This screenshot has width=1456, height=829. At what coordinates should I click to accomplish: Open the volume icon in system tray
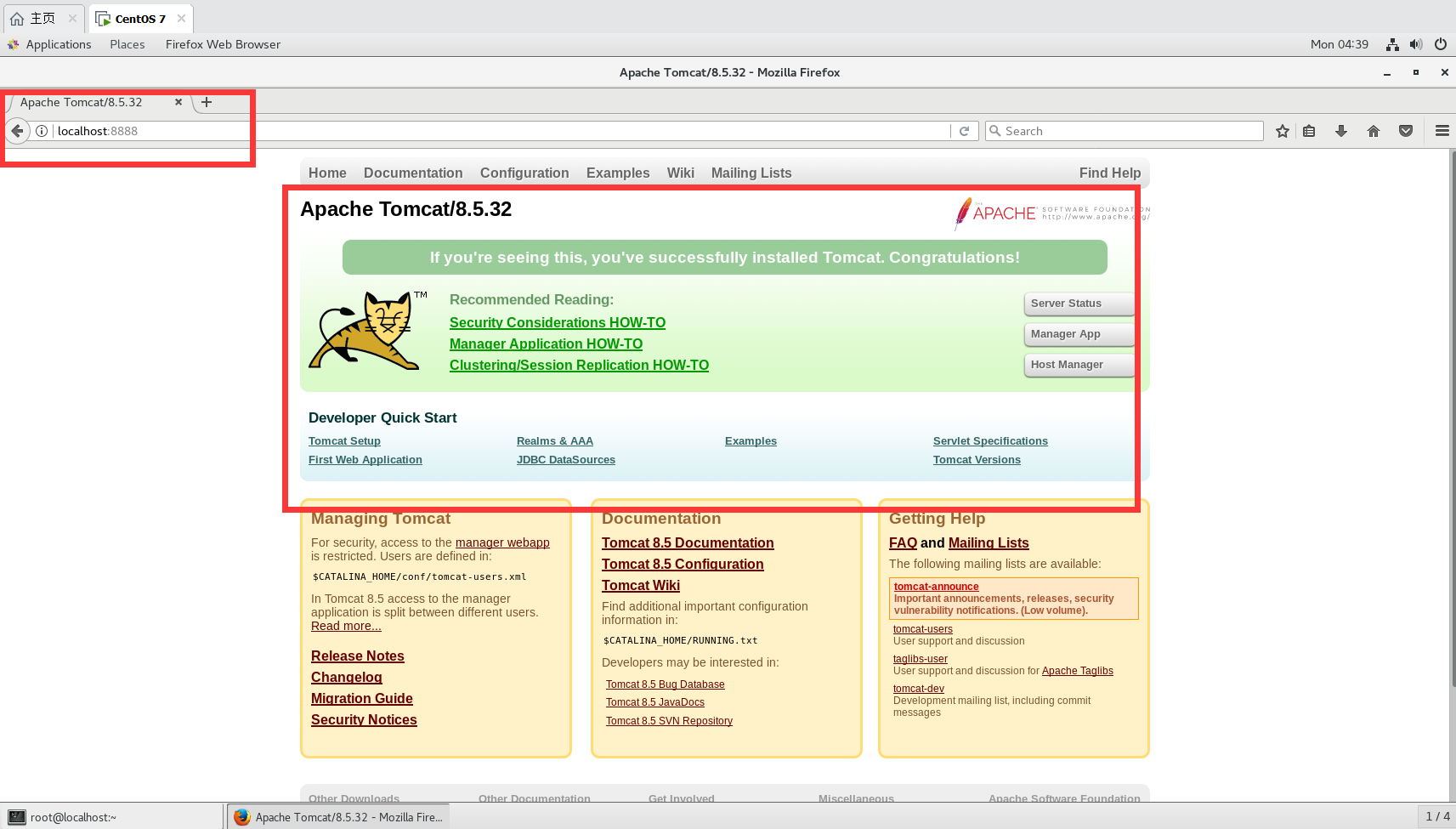tap(1416, 44)
